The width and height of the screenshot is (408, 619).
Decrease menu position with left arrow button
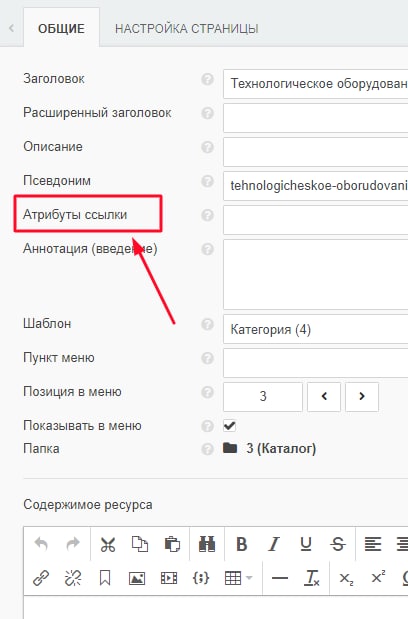coord(324,396)
